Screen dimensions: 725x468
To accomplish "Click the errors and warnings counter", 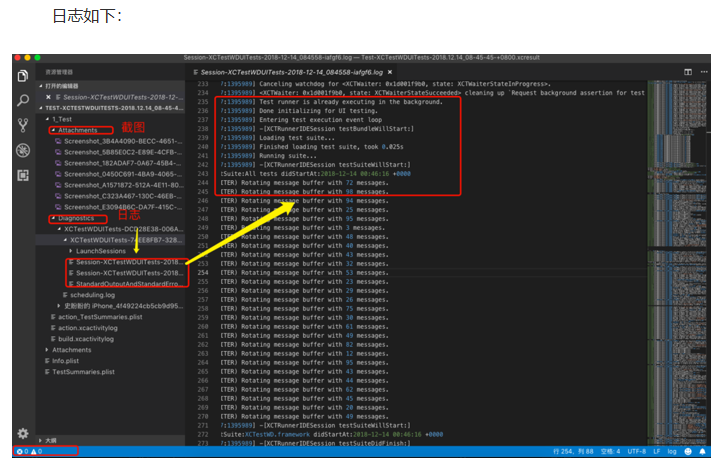I will [x=30, y=451].
